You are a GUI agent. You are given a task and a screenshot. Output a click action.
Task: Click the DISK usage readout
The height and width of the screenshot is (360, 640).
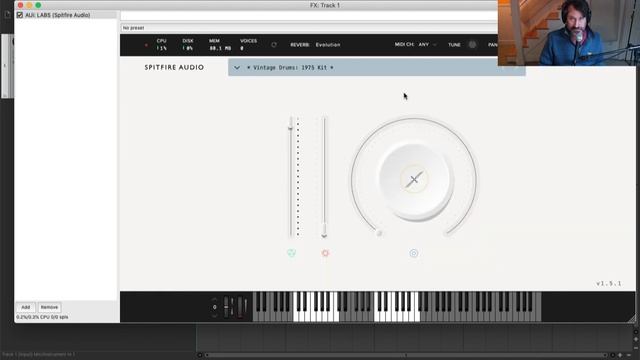pos(188,44)
